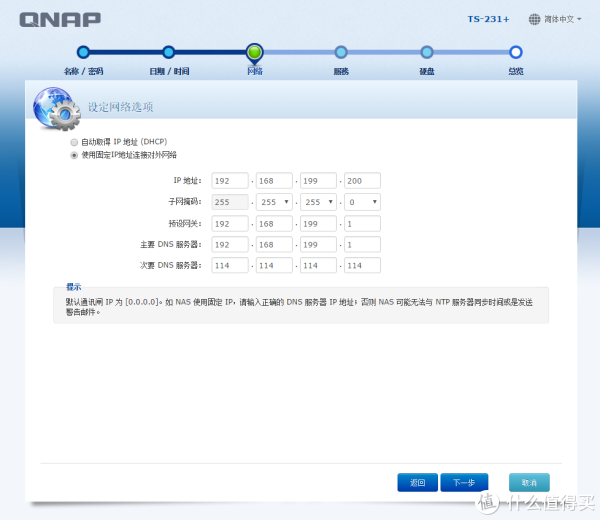Click the 名称/密码 step circle
600x520 pixels.
83,52
